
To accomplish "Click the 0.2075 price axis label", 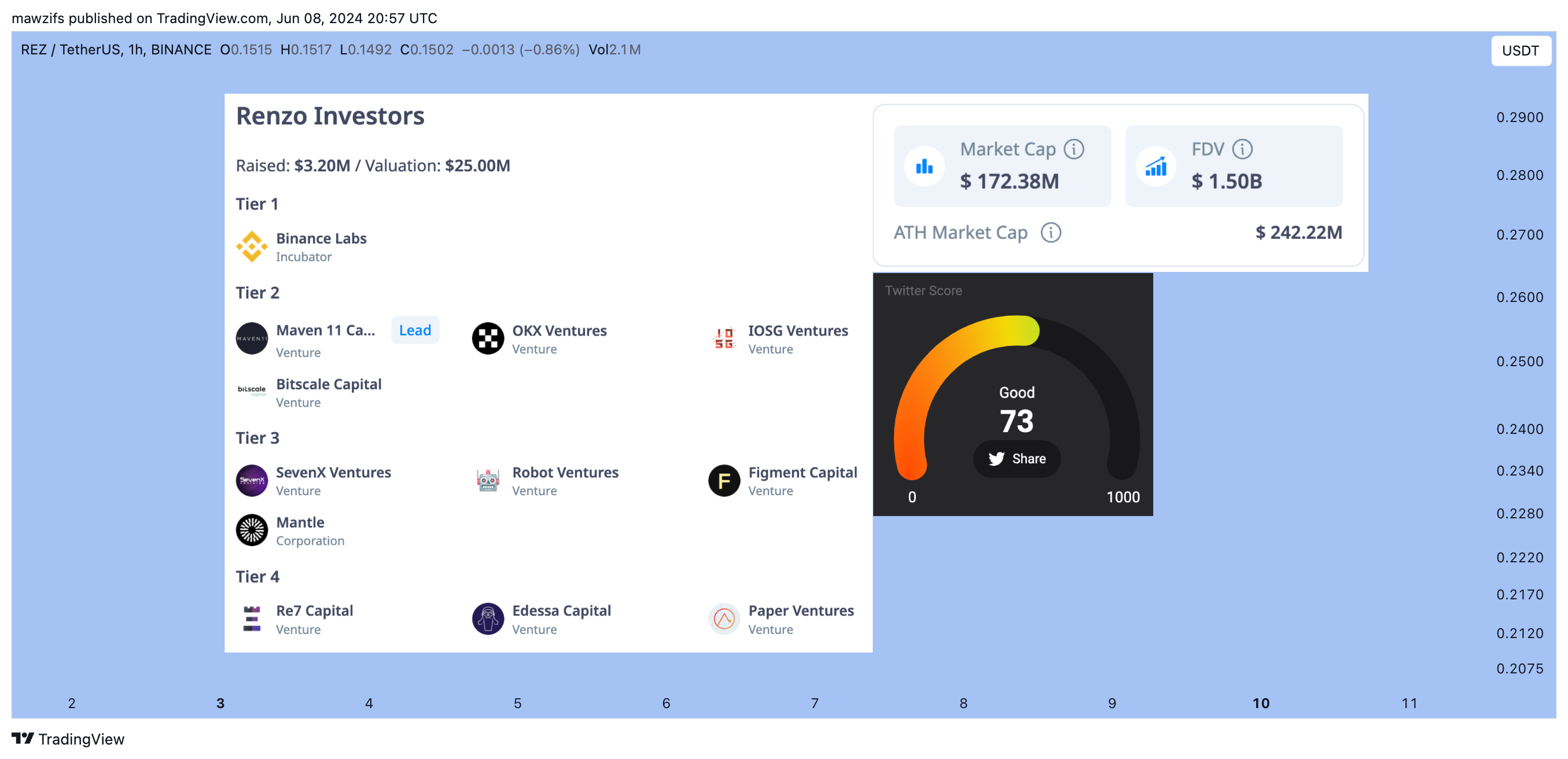I will [x=1519, y=668].
